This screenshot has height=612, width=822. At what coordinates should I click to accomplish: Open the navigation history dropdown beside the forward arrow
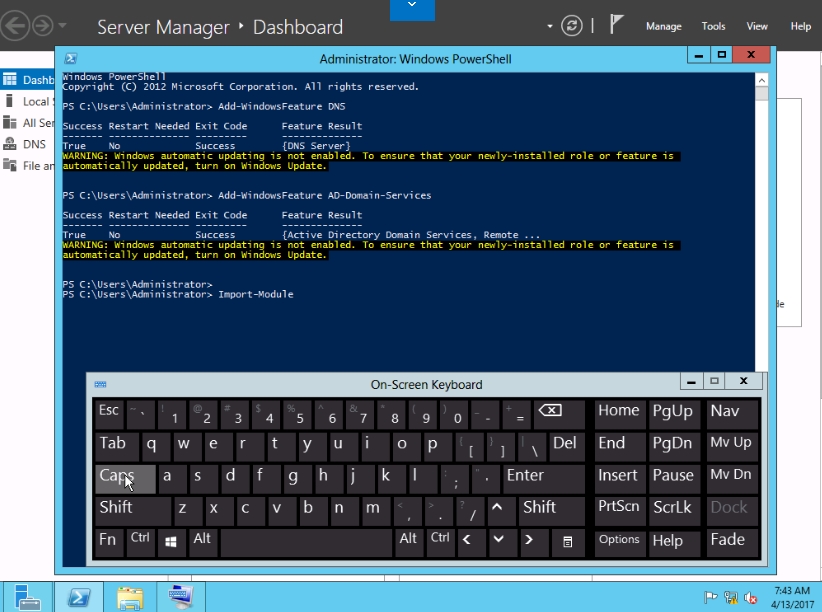[63, 26]
